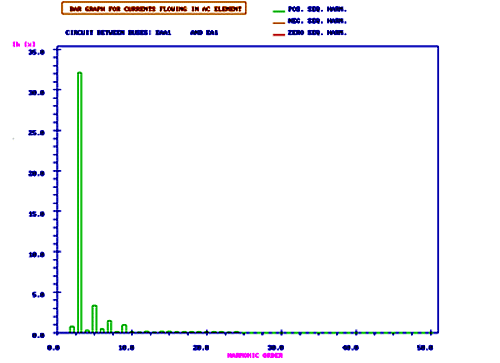The height and width of the screenshot is (363, 500).
Task: Select the small green bar at harmonic 2
Action: pyautogui.click(x=72, y=329)
